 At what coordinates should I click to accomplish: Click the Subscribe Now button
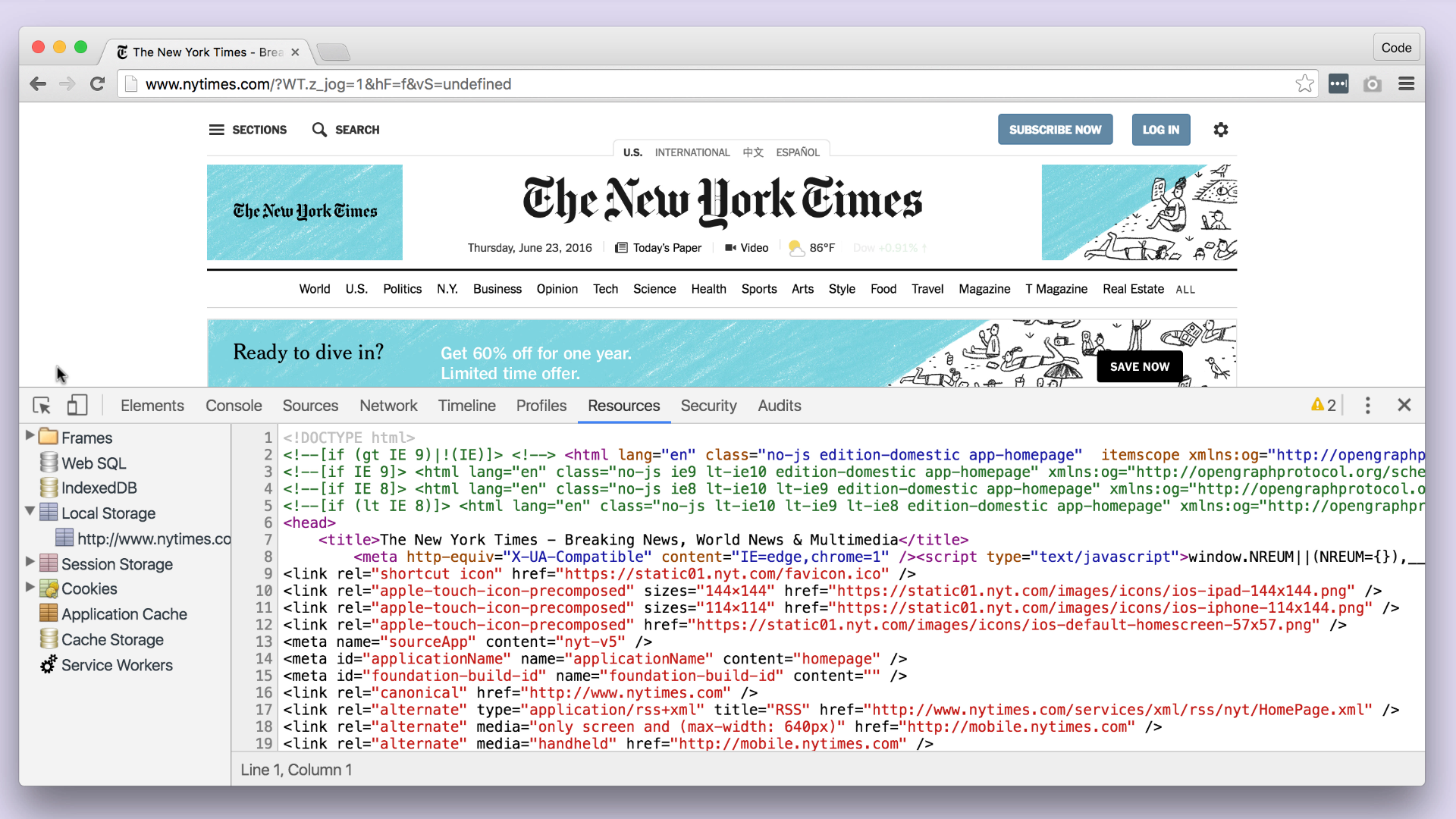coord(1055,130)
